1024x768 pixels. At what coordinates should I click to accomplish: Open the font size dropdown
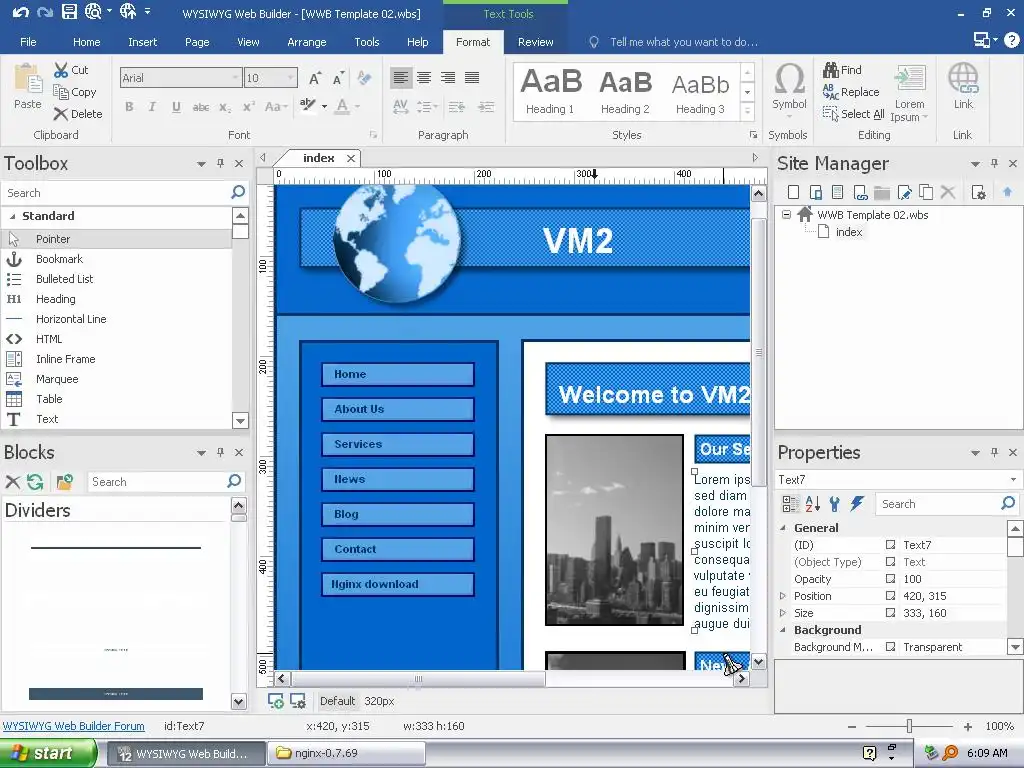[x=290, y=78]
